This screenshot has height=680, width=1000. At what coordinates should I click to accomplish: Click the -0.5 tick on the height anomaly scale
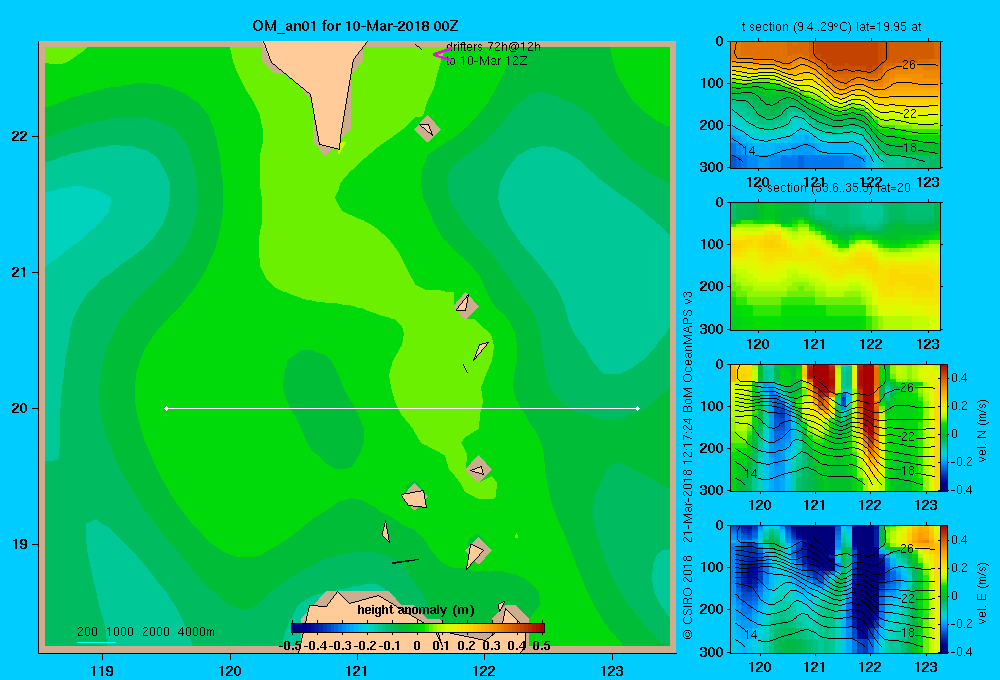tap(290, 646)
